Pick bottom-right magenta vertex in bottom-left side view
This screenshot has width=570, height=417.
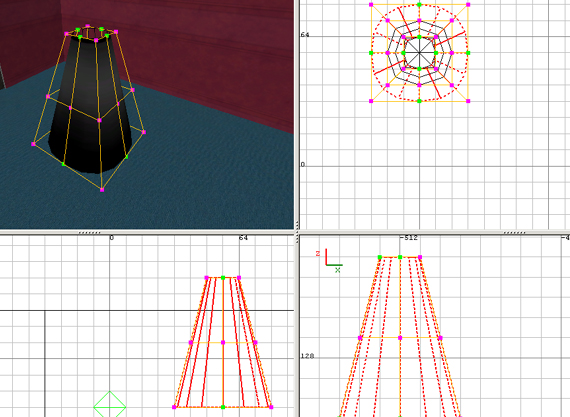point(271,407)
